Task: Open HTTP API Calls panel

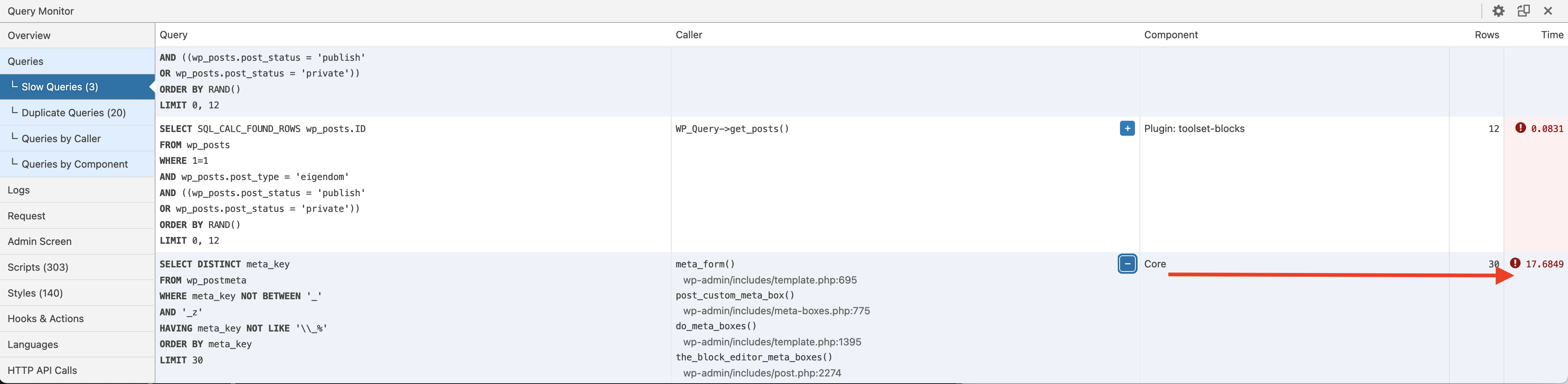Action: coord(77,370)
